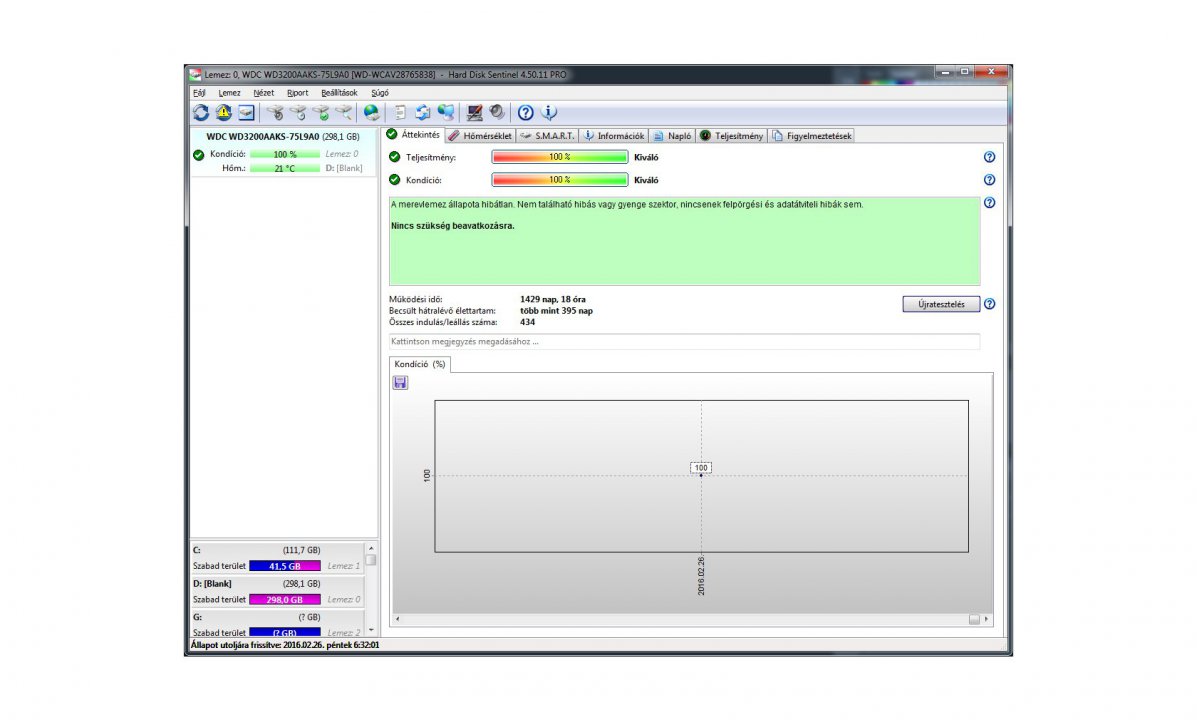The width and height of the screenshot is (1197, 720).
Task: Click the graph scroll right arrow
Action: pos(986,619)
